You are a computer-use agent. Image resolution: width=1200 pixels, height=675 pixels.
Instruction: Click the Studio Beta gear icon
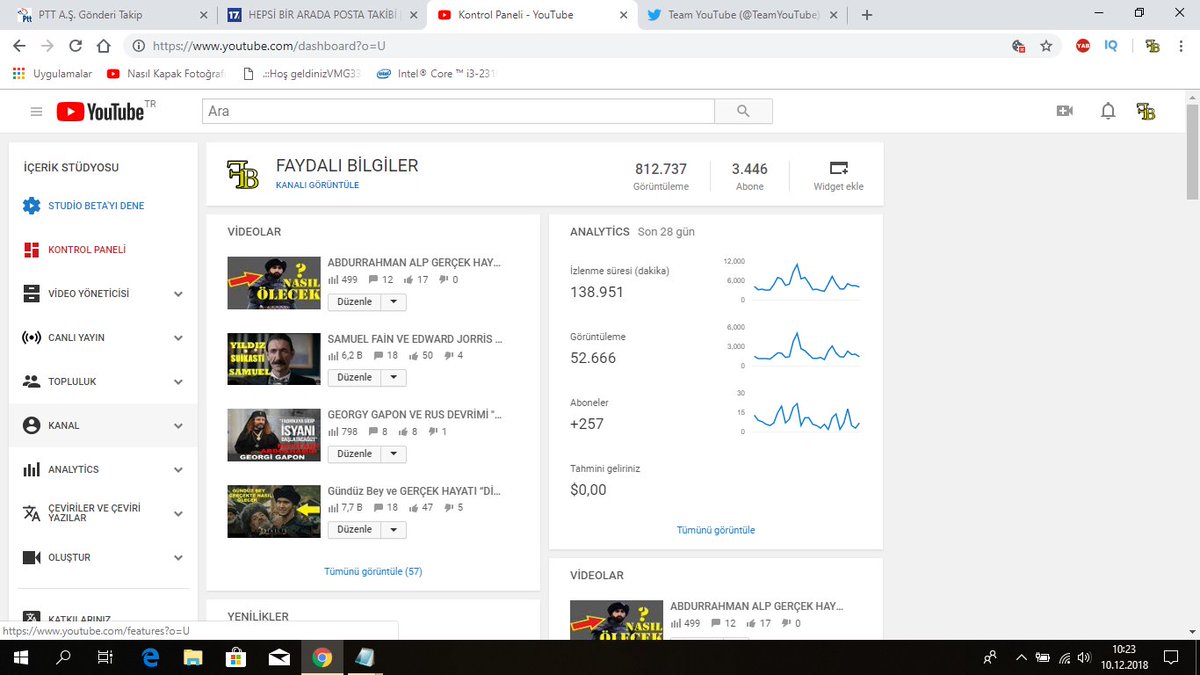pyautogui.click(x=31, y=206)
